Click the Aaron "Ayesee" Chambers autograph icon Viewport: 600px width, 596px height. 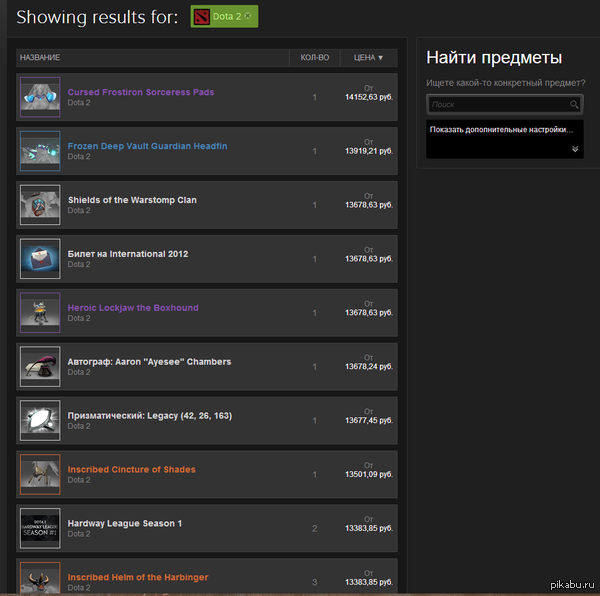tap(40, 367)
